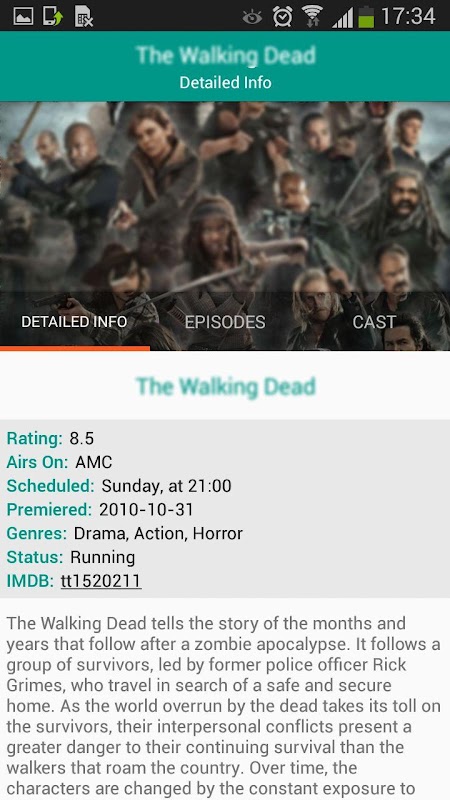Tap the show synopsis paragraph
450x800 pixels.
pos(223,706)
